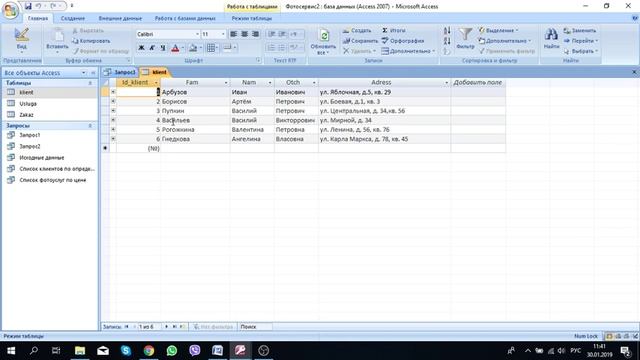Align text left
Viewport: 640px width, 360px height.
tap(233, 34)
